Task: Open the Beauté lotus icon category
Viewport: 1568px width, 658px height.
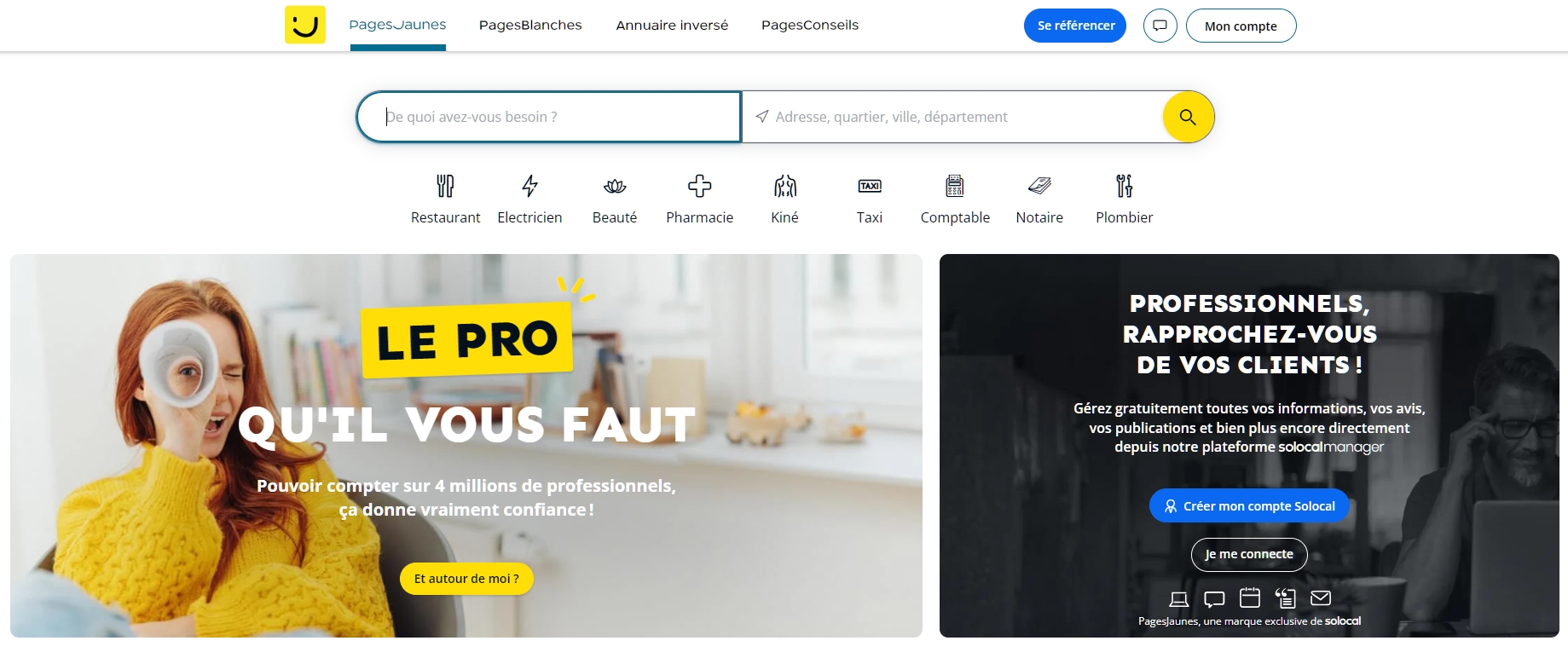Action: [x=615, y=186]
